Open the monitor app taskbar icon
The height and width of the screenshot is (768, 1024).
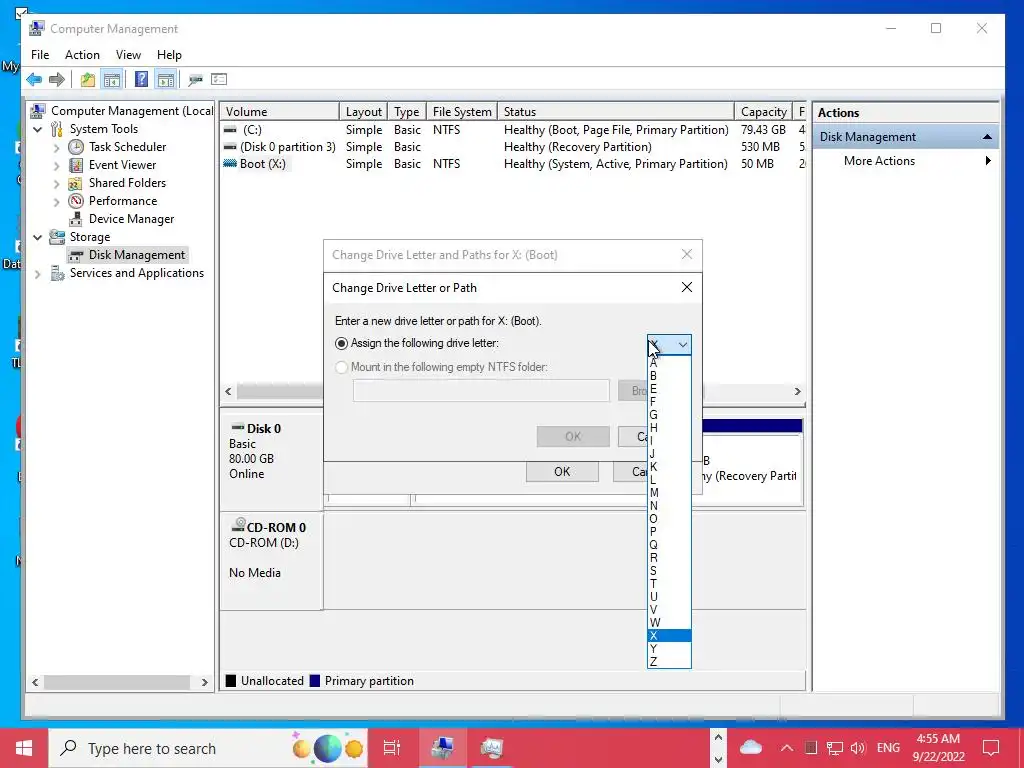[491, 748]
